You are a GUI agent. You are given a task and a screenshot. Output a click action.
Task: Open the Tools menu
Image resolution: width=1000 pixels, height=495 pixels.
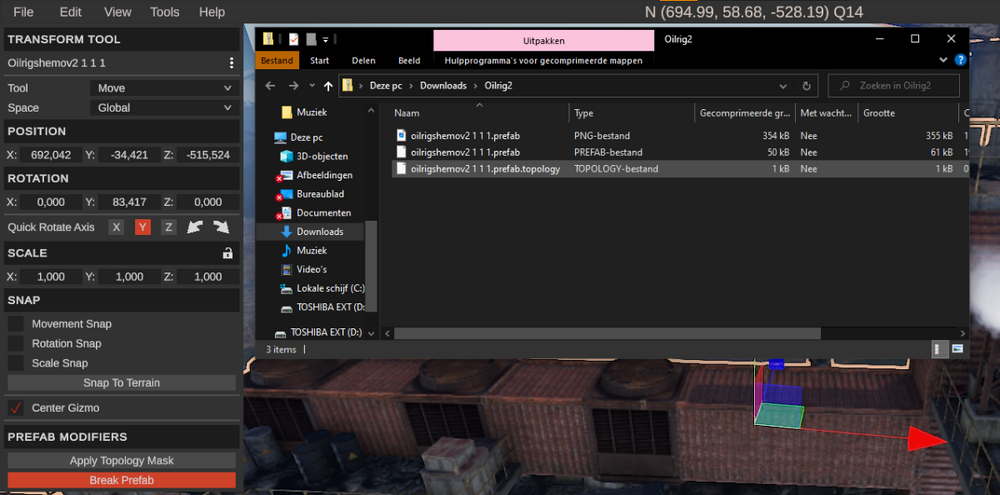tap(164, 12)
